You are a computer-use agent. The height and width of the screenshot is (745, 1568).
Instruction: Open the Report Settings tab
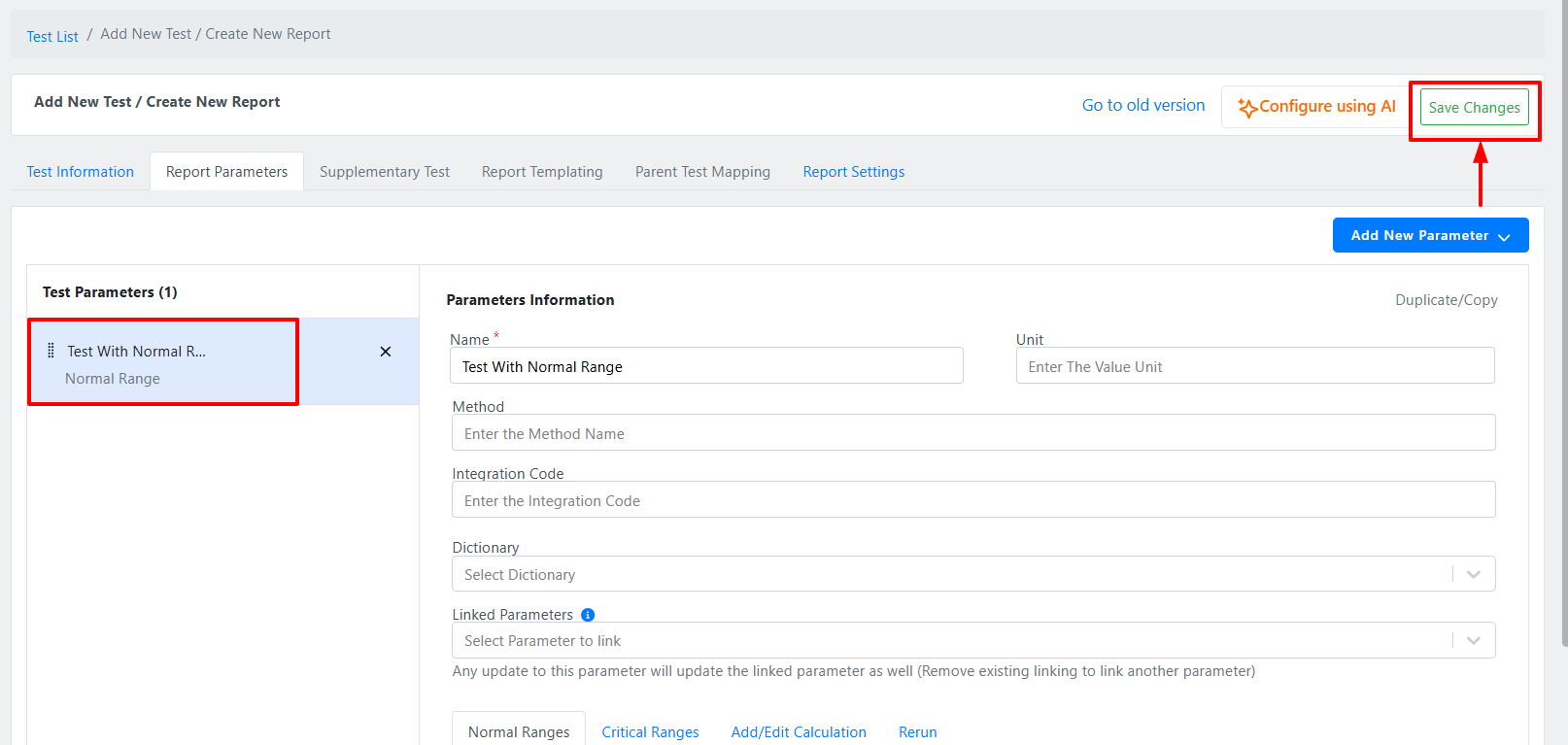point(853,172)
